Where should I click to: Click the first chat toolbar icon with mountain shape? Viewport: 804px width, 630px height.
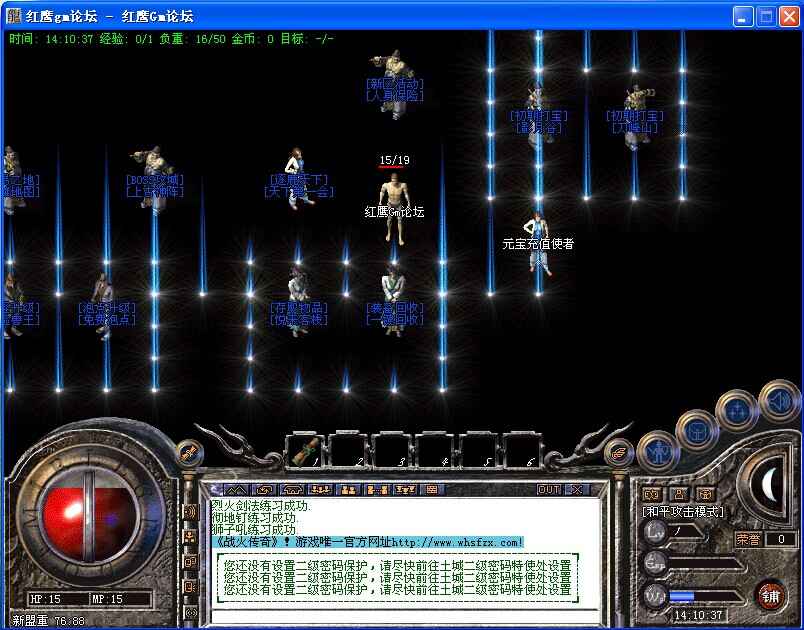click(x=235, y=490)
